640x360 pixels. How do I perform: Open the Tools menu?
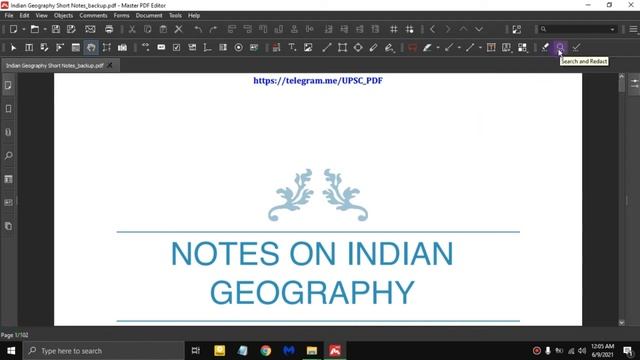pos(176,16)
